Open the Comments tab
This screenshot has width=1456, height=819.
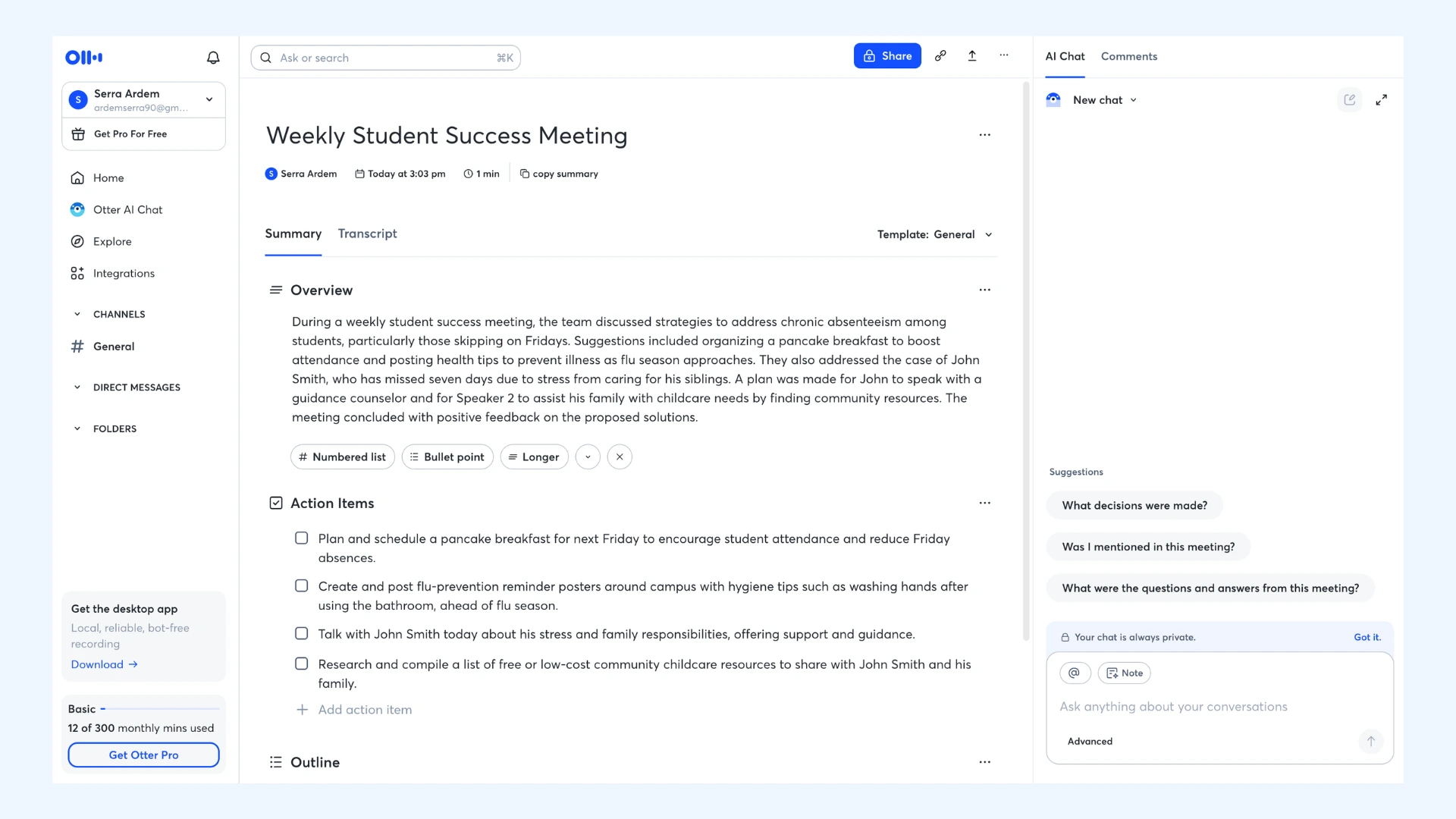pos(1128,56)
